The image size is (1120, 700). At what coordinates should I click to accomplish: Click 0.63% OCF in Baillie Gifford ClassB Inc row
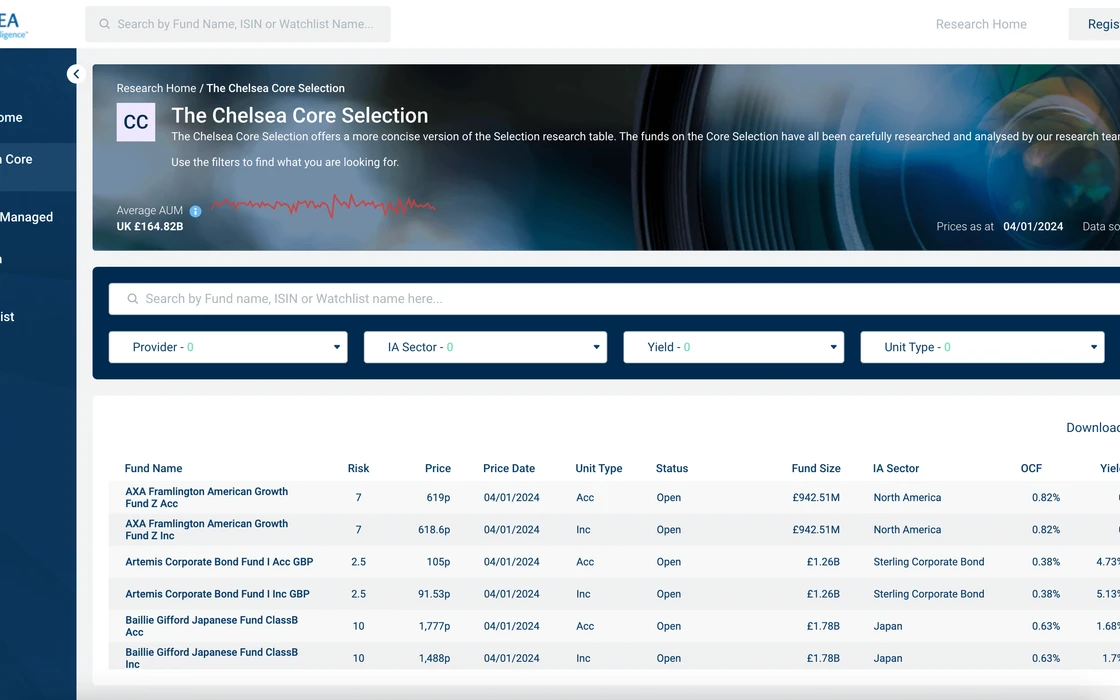coord(1046,658)
